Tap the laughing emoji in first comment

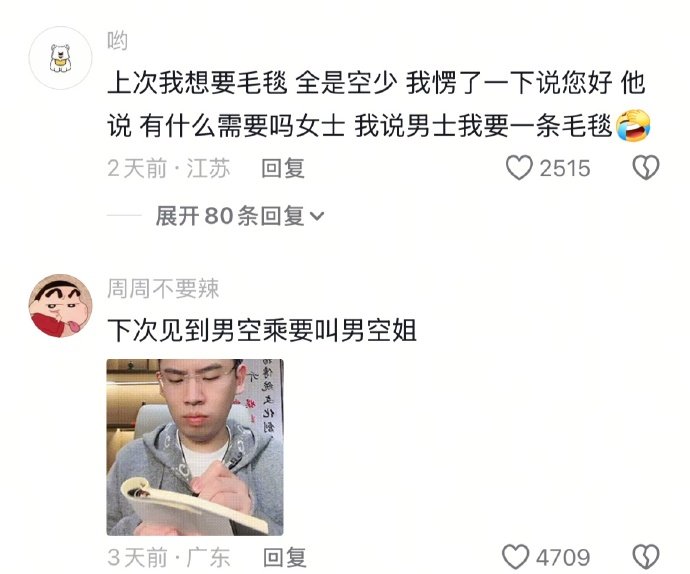tap(633, 126)
